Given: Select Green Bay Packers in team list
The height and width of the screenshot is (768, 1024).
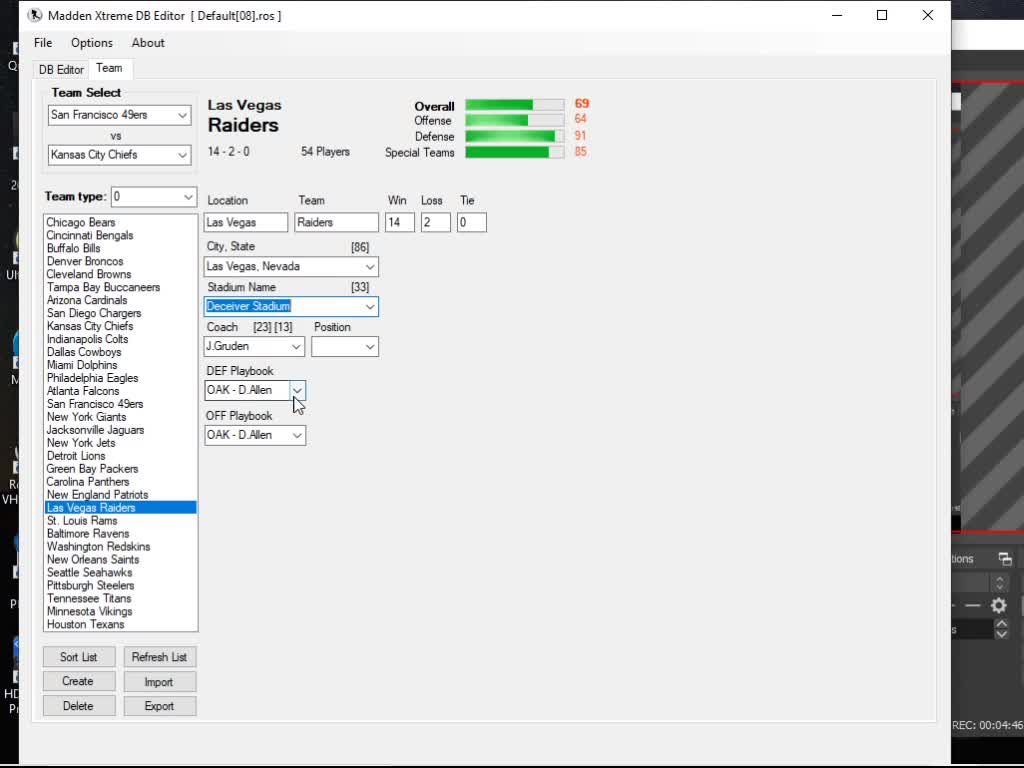Looking at the screenshot, I should (x=120, y=469).
